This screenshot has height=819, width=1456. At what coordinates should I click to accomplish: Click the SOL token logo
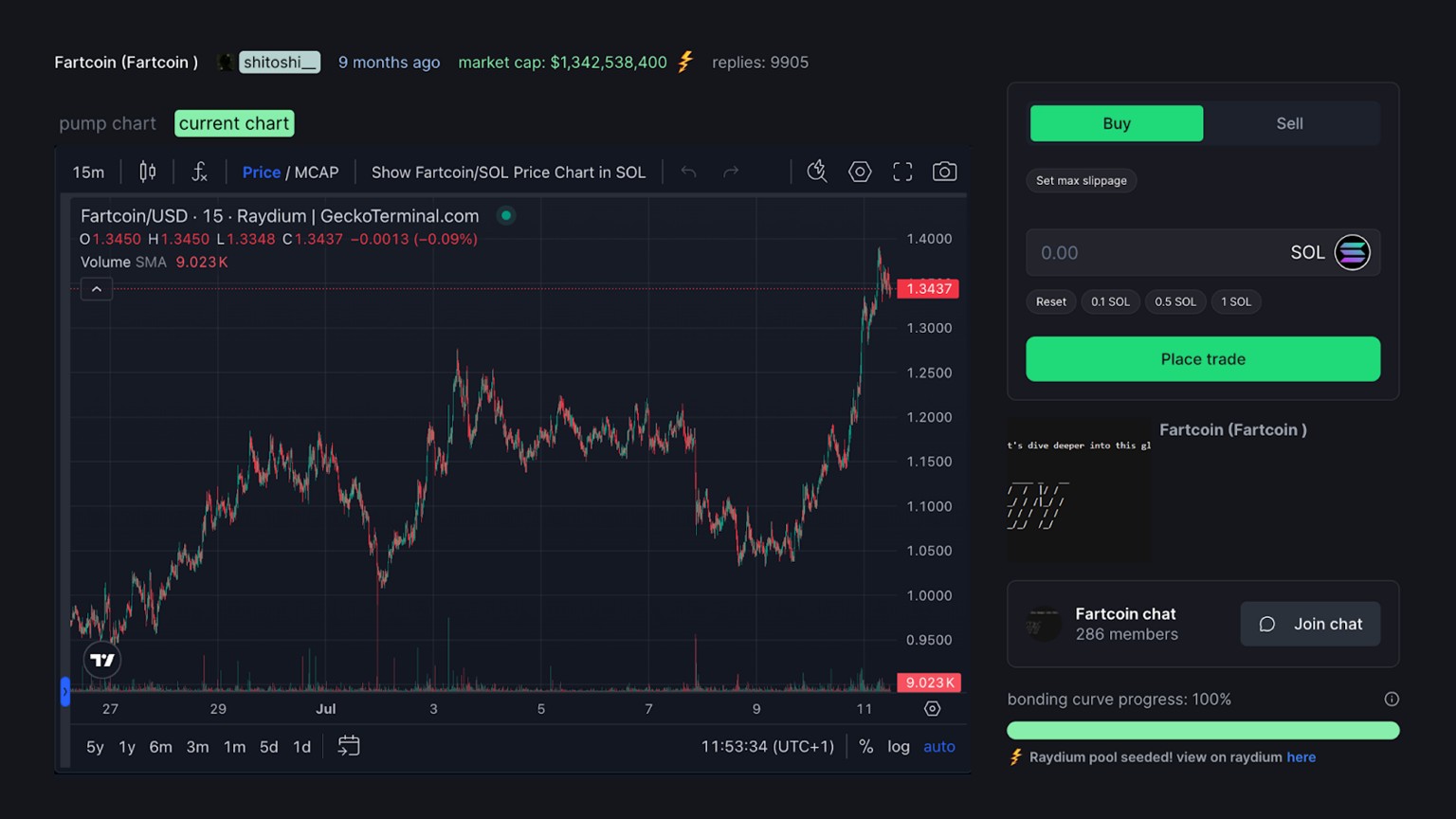(x=1353, y=253)
